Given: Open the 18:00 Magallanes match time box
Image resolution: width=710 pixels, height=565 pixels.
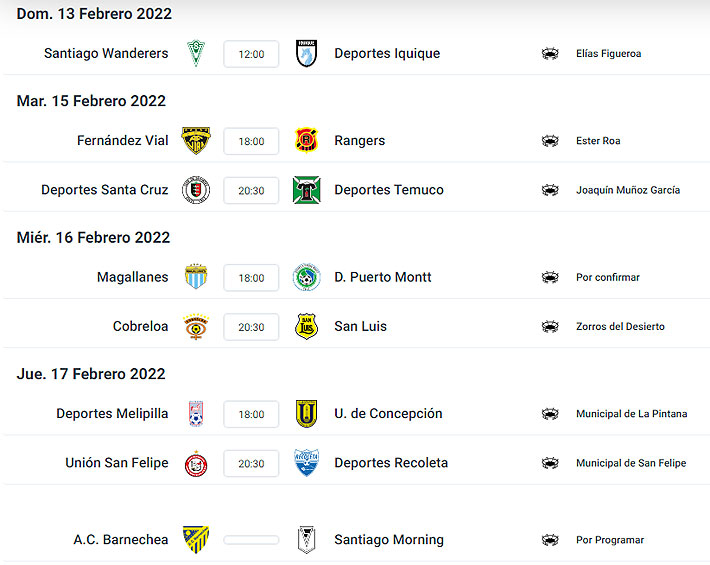Looking at the screenshot, I should pos(251,278).
